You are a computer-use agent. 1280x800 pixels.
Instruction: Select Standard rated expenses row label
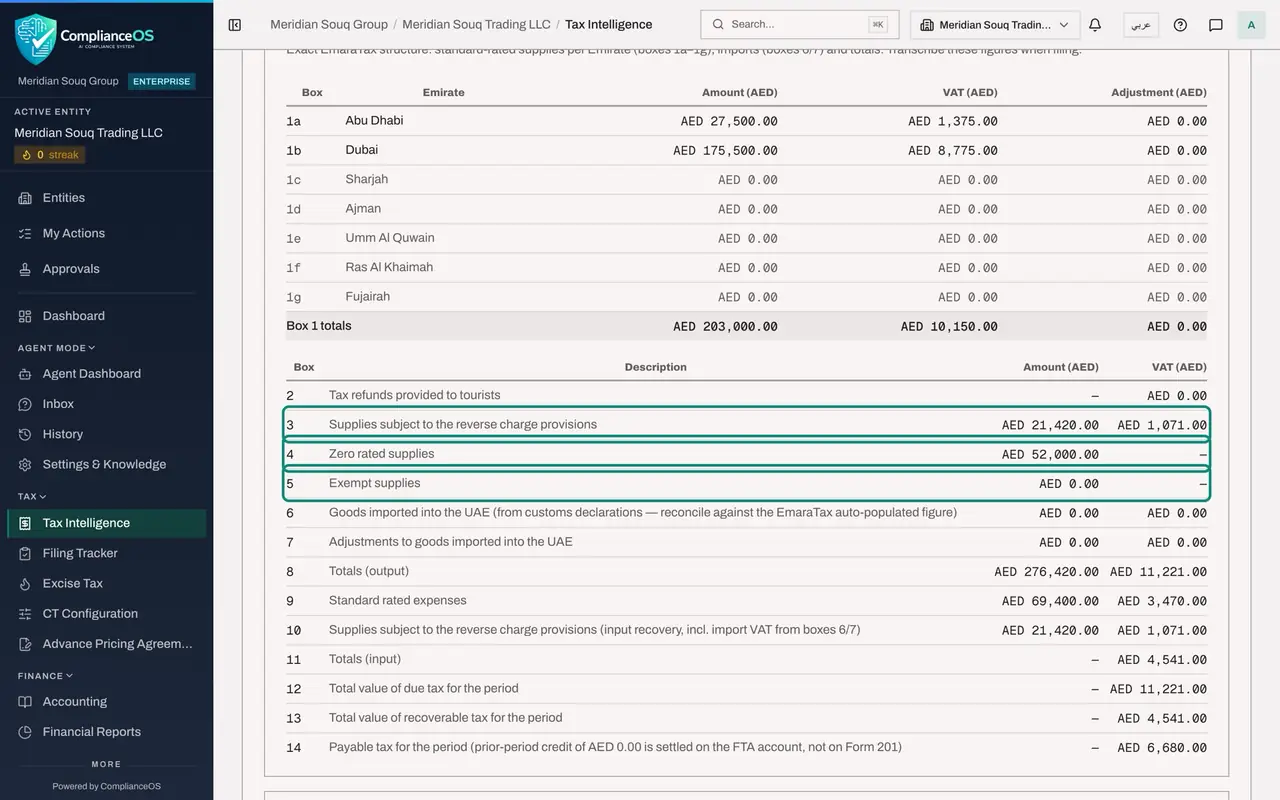point(398,601)
